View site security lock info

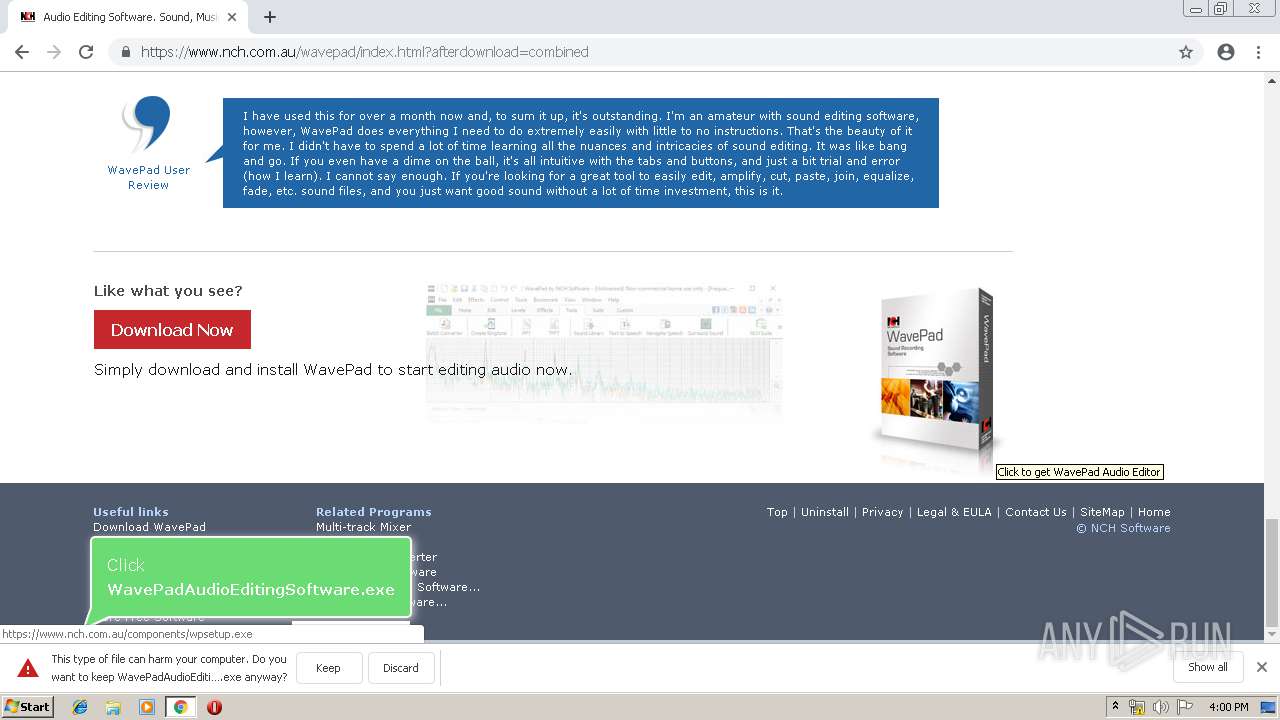click(125, 52)
